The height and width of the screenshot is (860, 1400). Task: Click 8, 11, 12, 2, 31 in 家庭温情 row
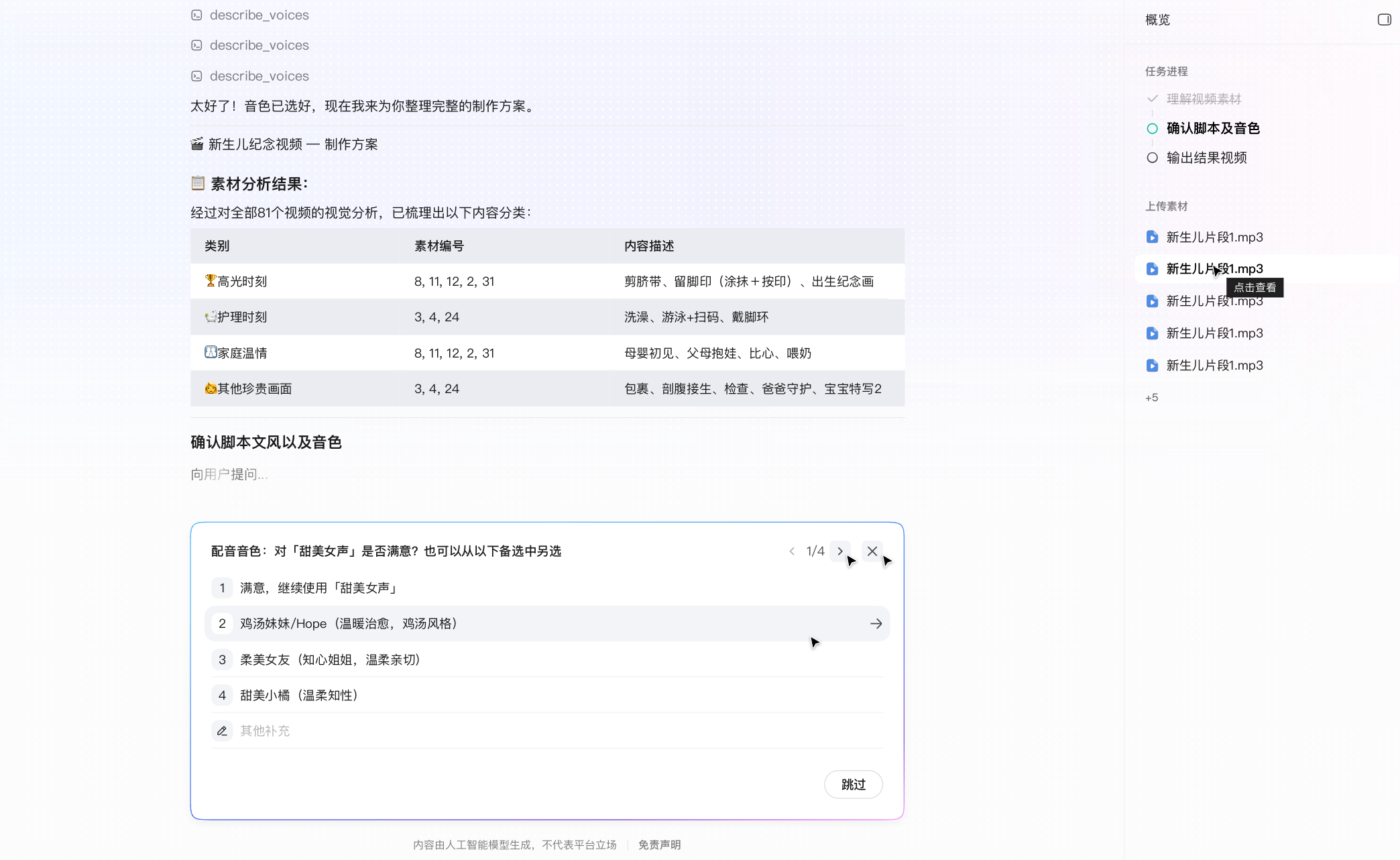click(454, 353)
